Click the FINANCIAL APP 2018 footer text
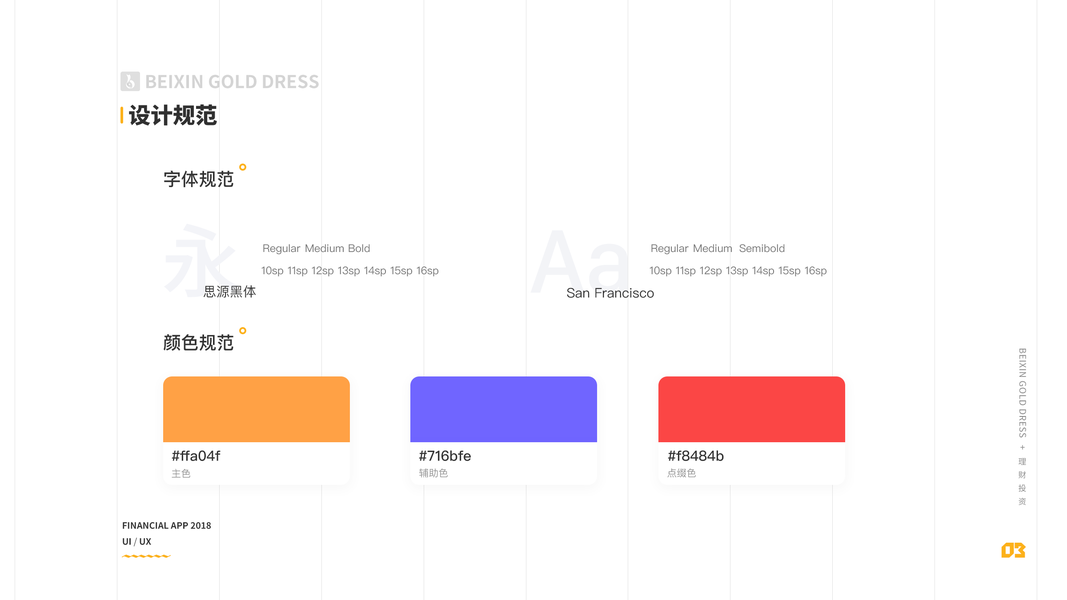 click(166, 525)
